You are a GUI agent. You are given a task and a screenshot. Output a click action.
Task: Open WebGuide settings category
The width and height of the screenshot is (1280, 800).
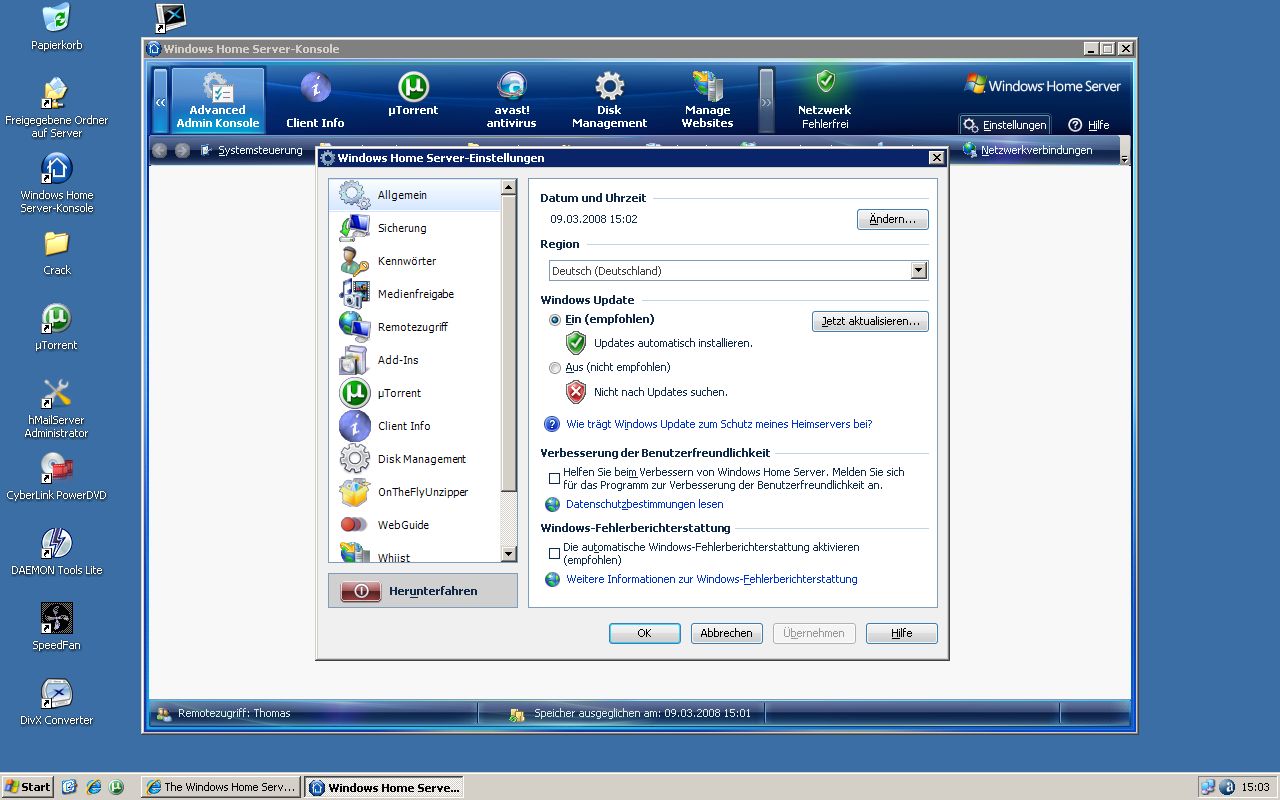(414, 525)
